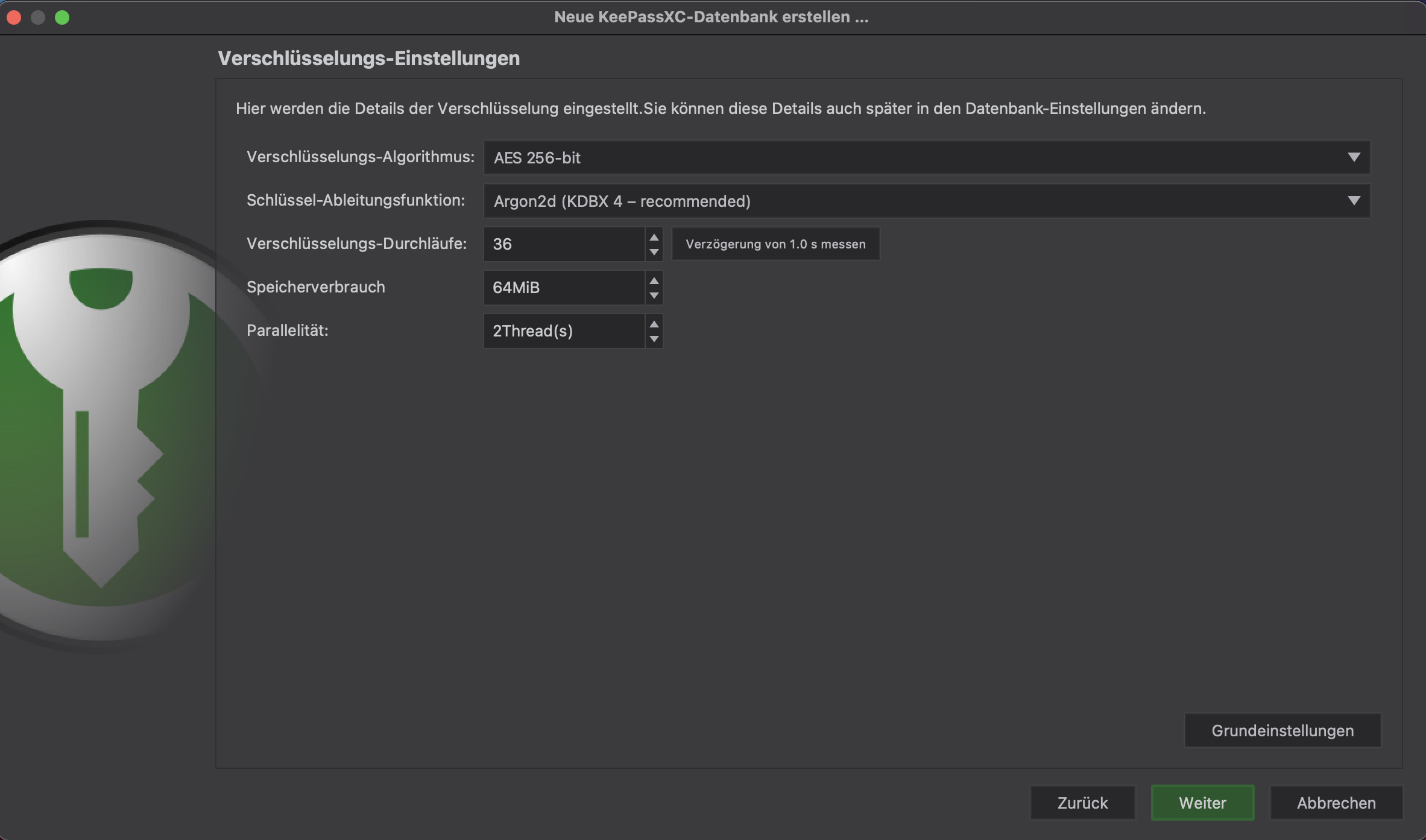Go back using the Zurück button
1426x840 pixels.
click(x=1082, y=803)
